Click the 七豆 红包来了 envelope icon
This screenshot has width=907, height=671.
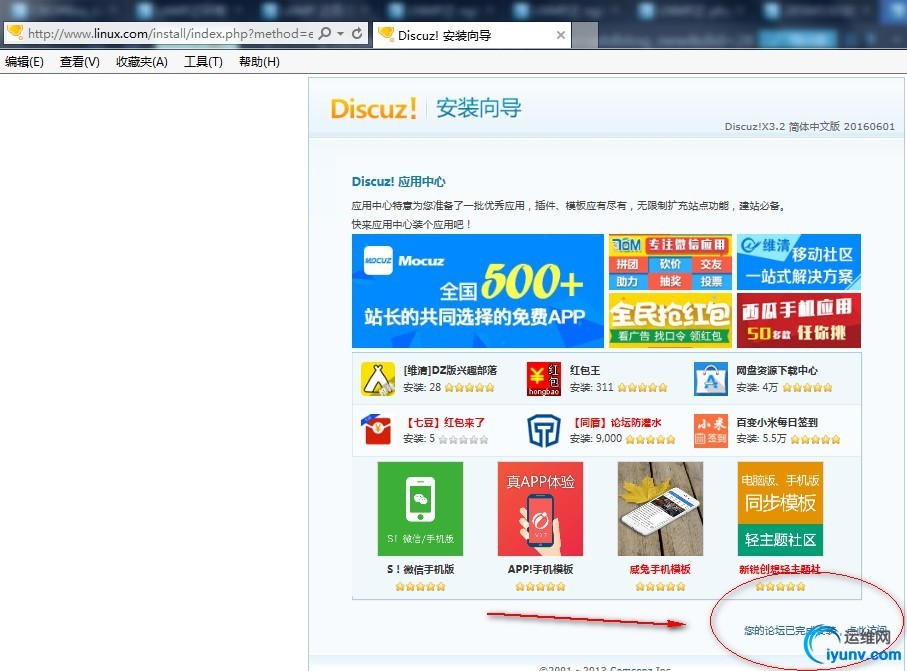378,430
